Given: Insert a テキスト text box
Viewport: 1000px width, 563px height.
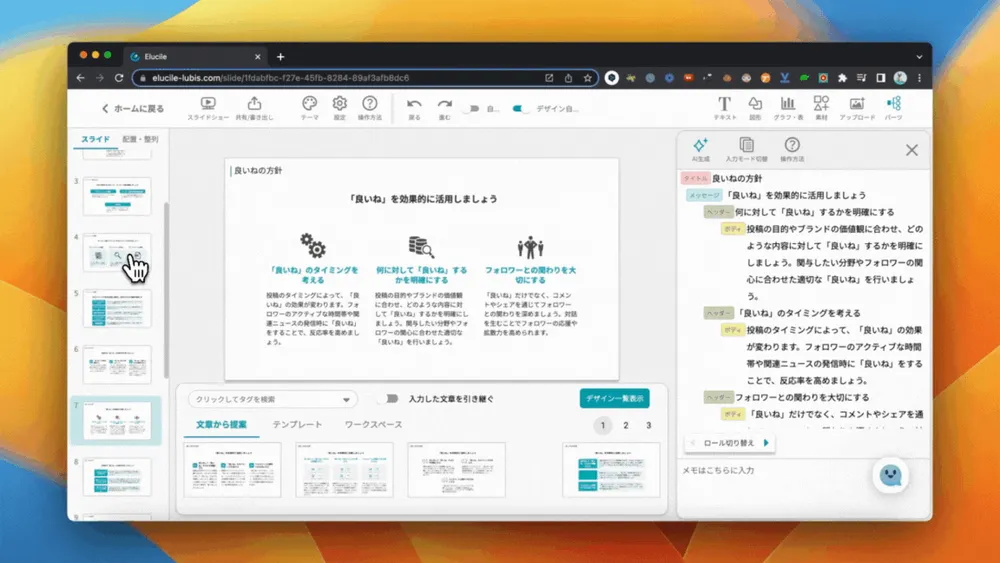Looking at the screenshot, I should 724,108.
